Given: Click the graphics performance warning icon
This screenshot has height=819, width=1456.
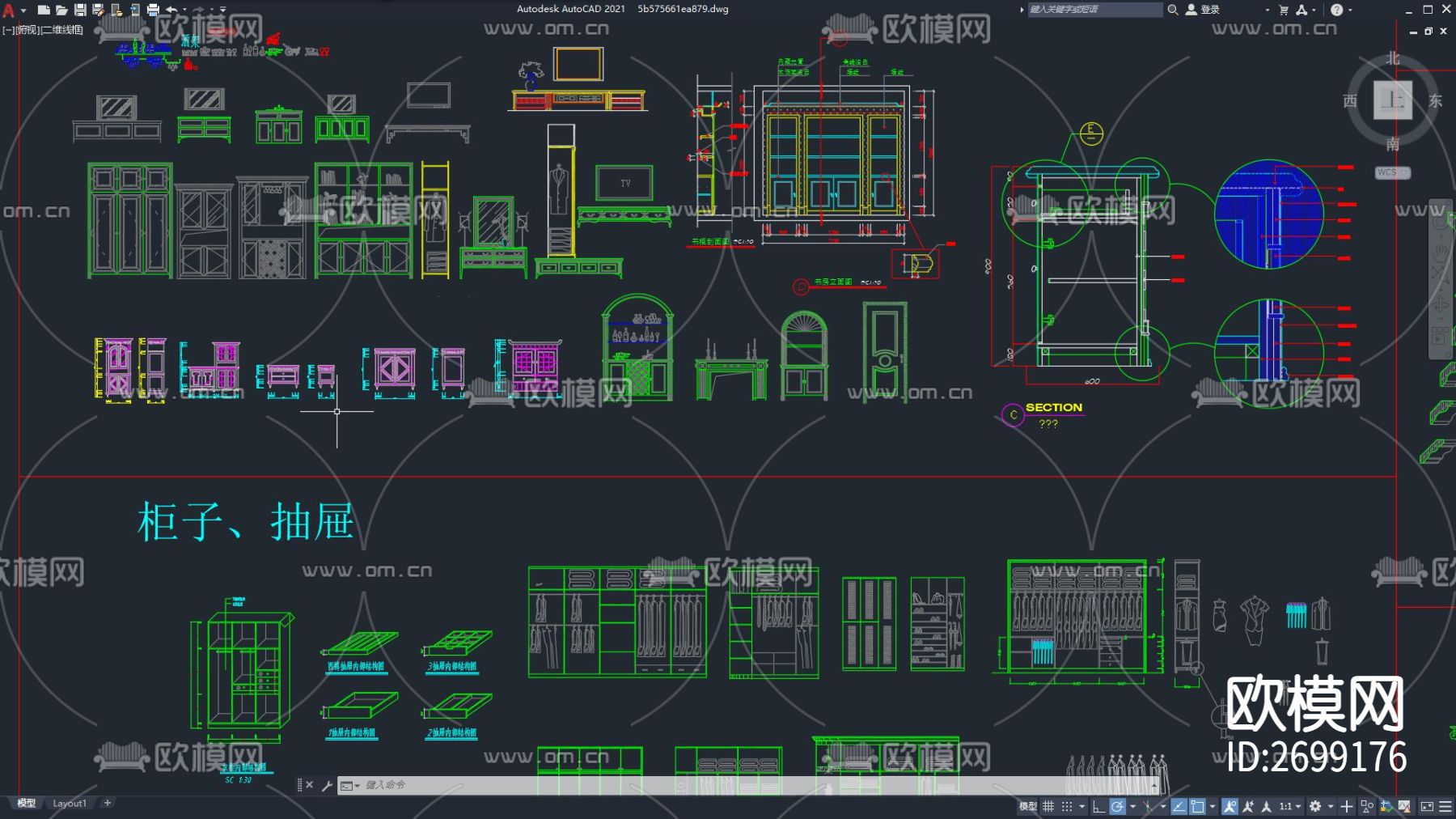Looking at the screenshot, I should tap(1404, 806).
